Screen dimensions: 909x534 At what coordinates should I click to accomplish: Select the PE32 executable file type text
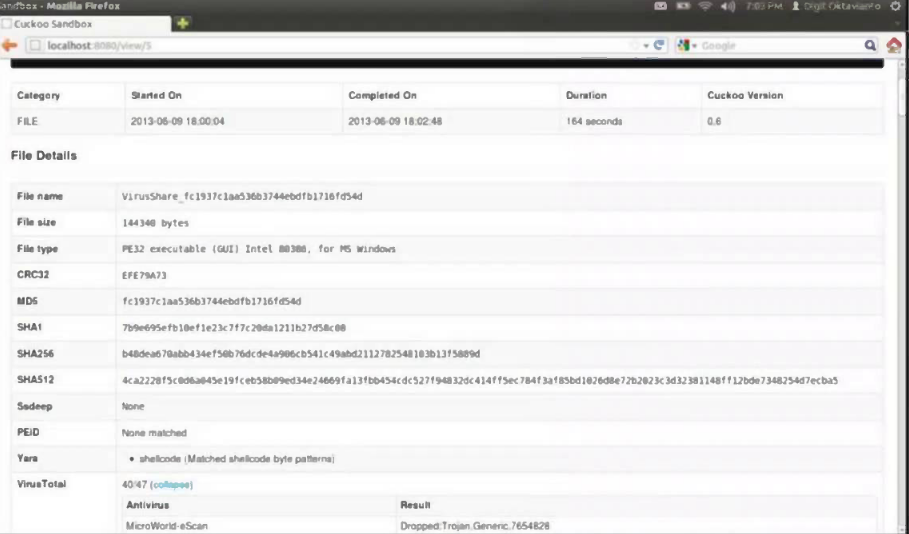click(x=259, y=249)
